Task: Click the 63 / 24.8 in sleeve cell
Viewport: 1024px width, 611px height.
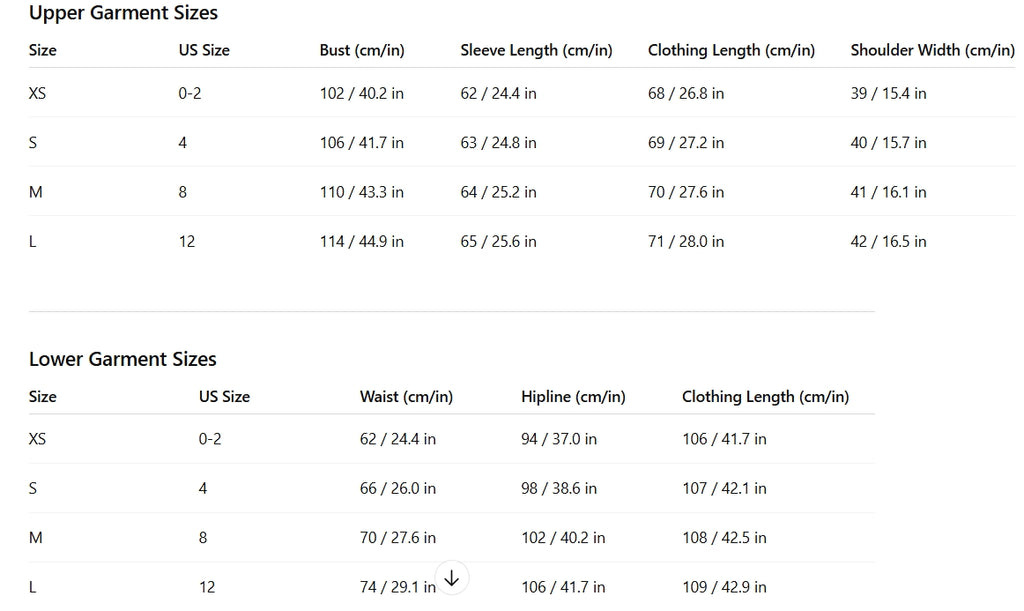Action: point(498,142)
